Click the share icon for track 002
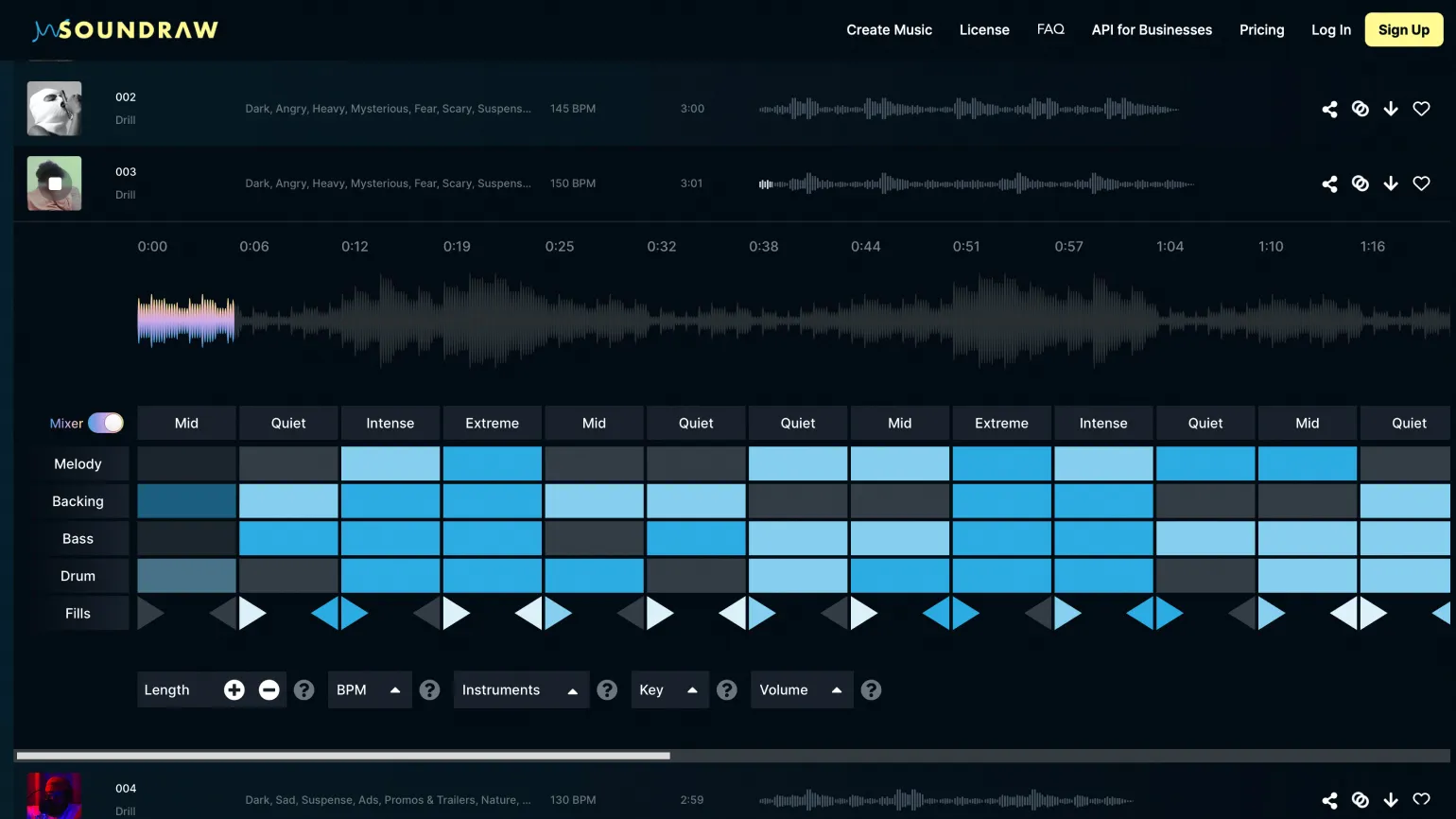The image size is (1456, 819). (1329, 109)
